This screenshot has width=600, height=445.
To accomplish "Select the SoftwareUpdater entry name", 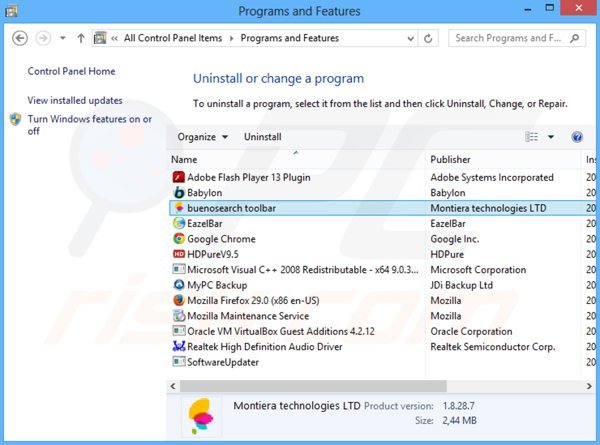I will (223, 362).
